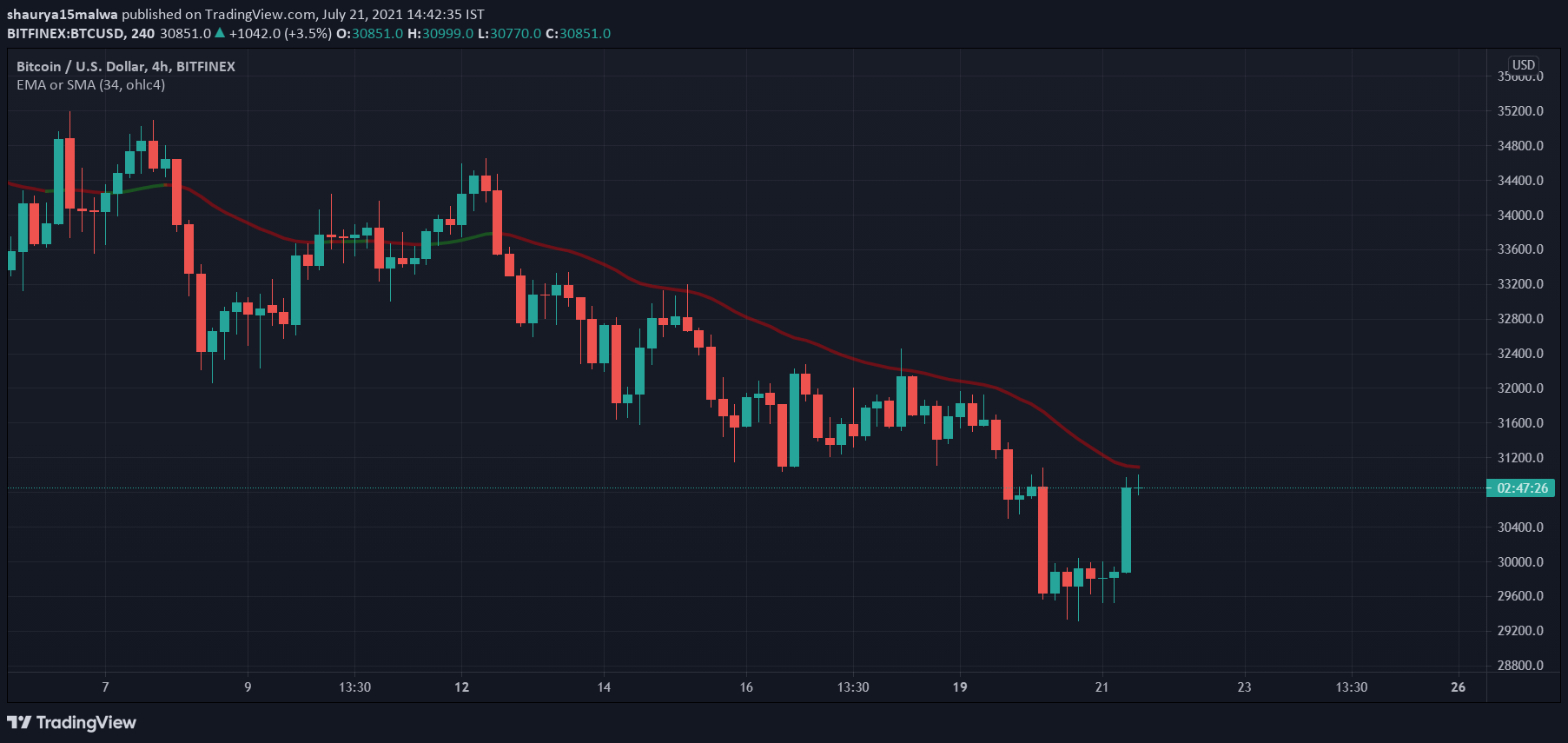This screenshot has width=1568, height=743.
Task: Click the 28800.0 price axis label
Action: (1520, 666)
